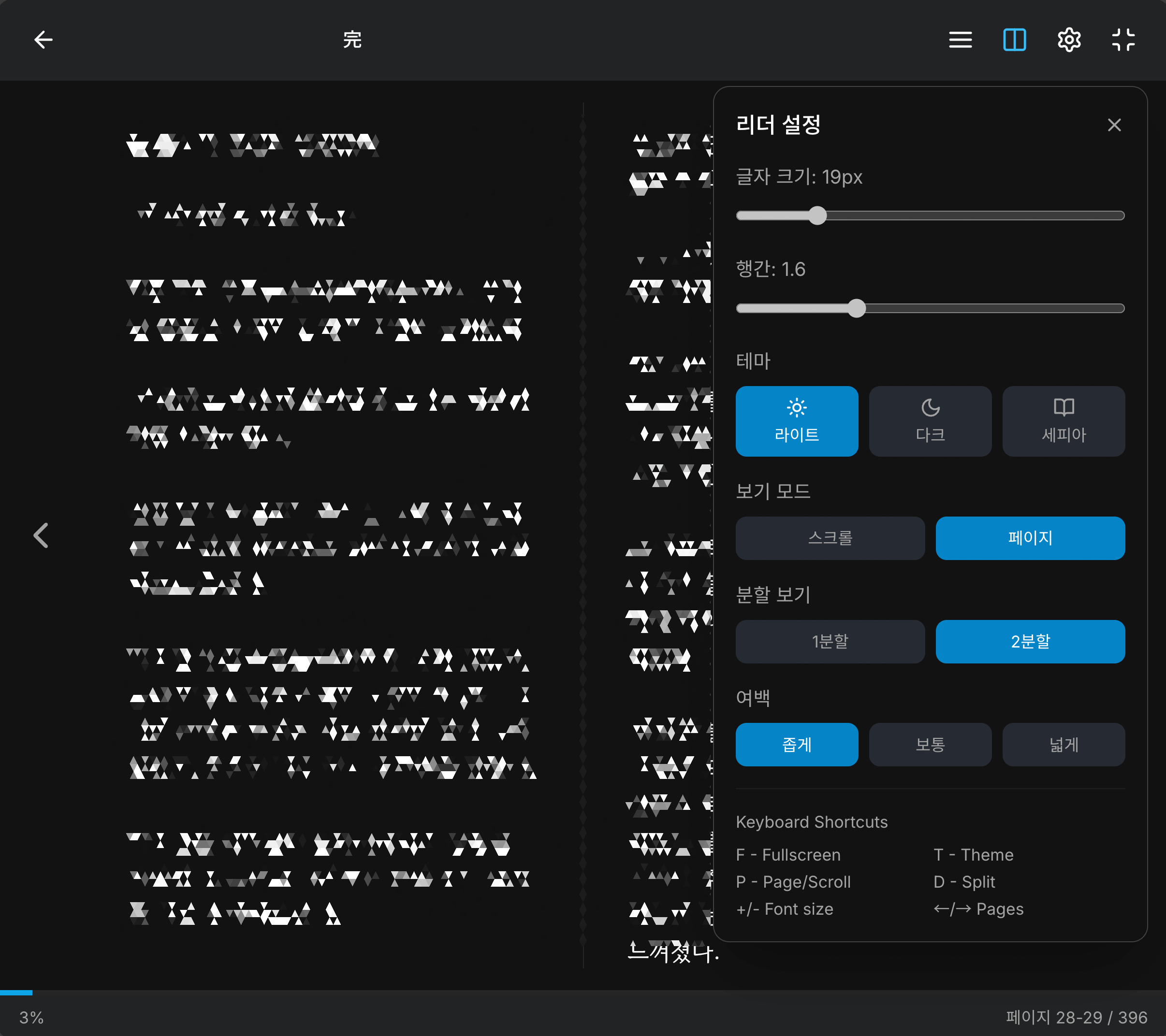Open the table of contents menu icon
Image resolution: width=1166 pixels, height=1036 pixels.
point(960,40)
